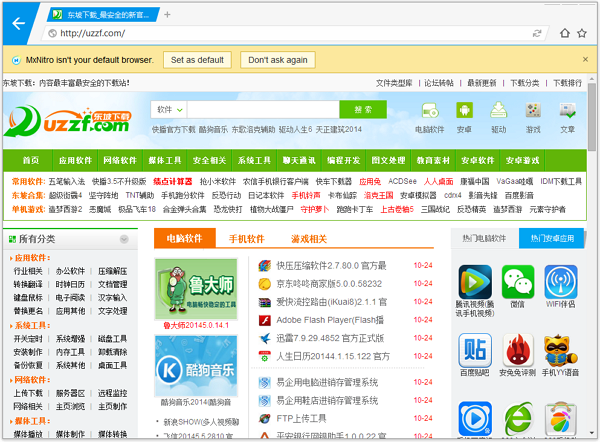Open the 下载排行 top link
The width and height of the screenshot is (600, 442).
567,83
